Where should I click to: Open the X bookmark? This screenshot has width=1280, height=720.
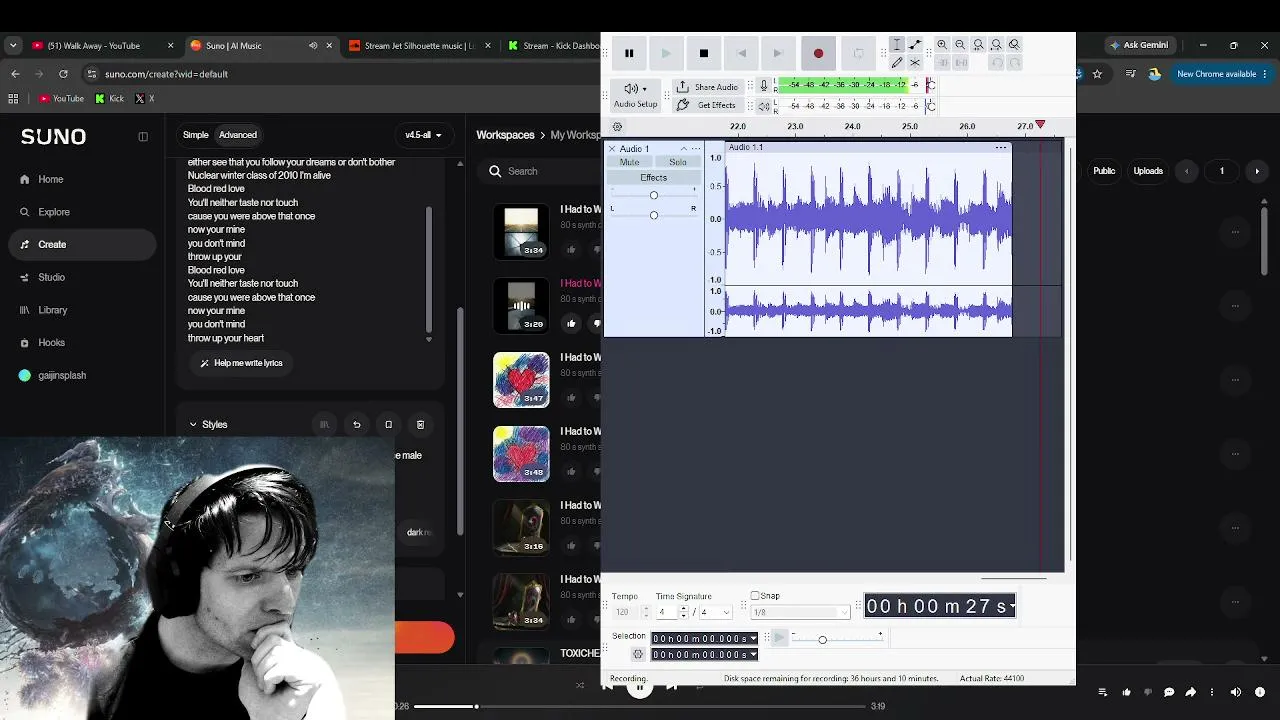pyautogui.click(x=145, y=99)
